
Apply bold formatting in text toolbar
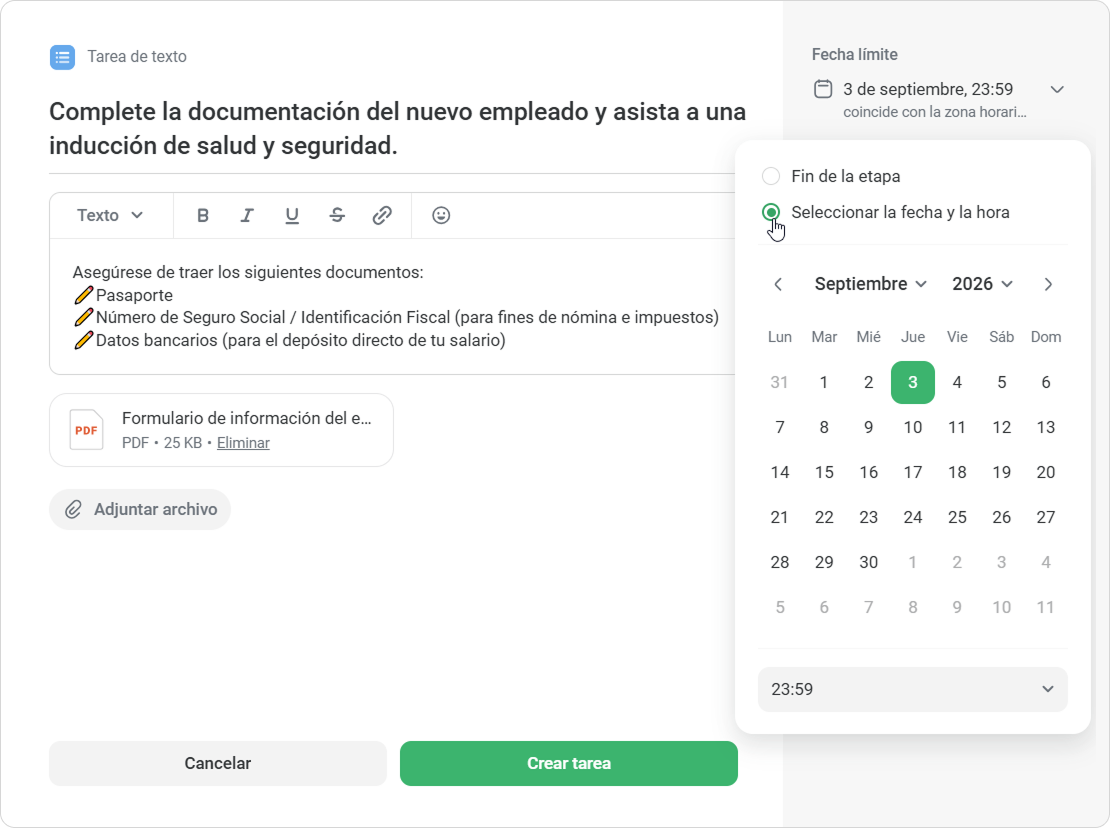pos(202,215)
